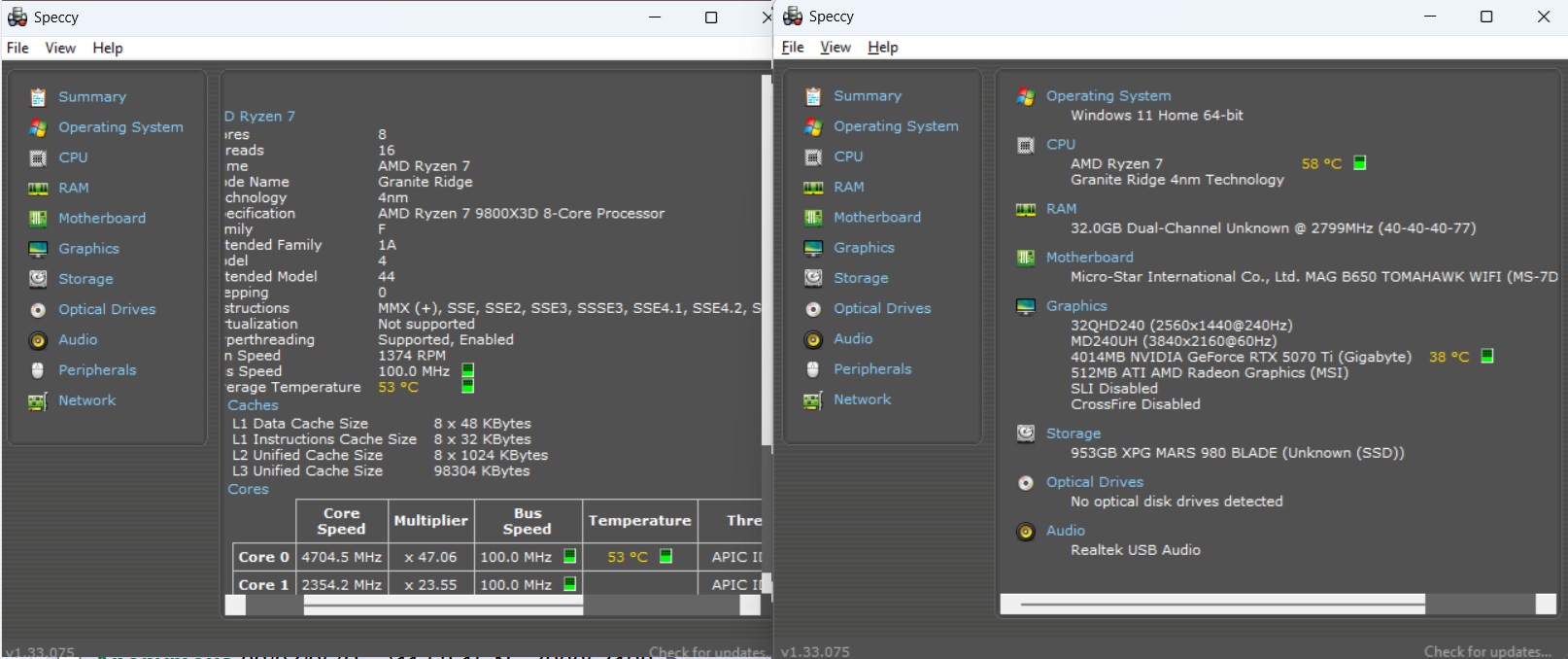The width and height of the screenshot is (1568, 659).
Task: Open the Motherboard heading link in summary pane
Action: (x=1089, y=257)
